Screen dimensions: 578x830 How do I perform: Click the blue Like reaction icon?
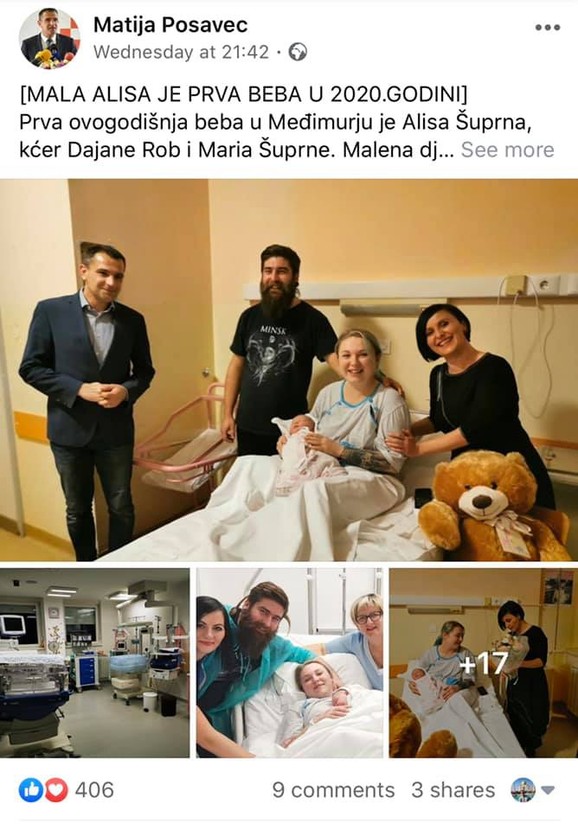click(x=31, y=790)
